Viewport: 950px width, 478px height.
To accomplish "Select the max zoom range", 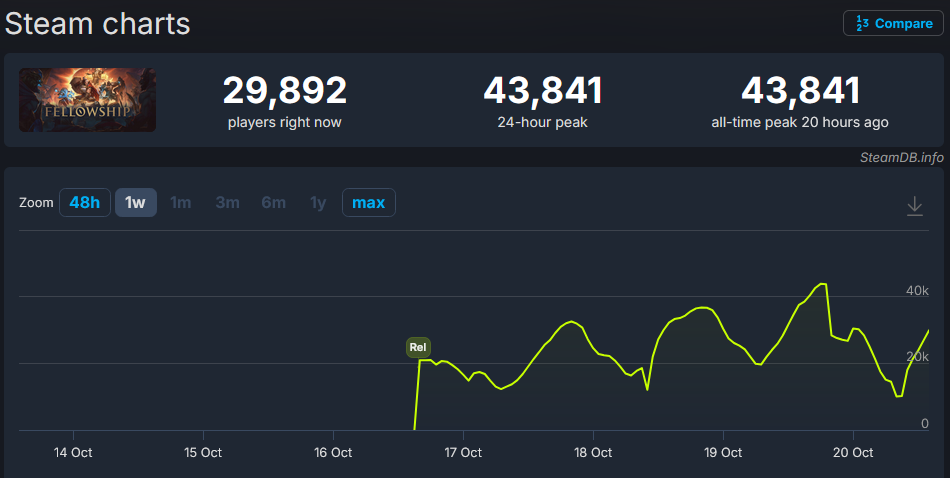I will point(369,202).
